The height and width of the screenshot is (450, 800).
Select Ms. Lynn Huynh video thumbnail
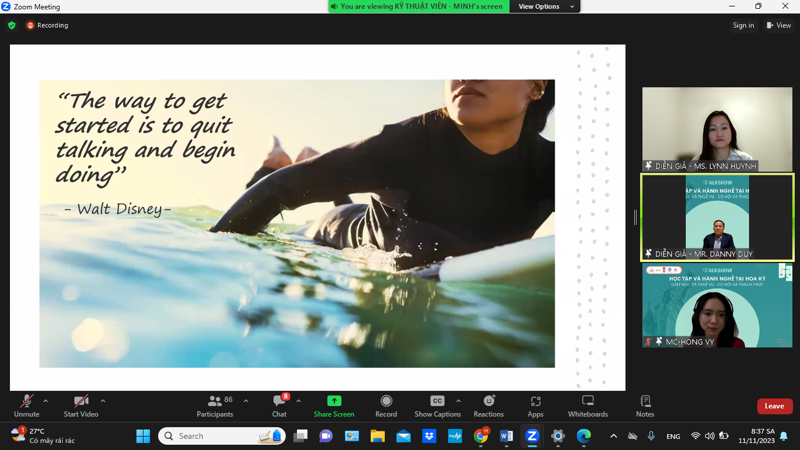(717, 129)
